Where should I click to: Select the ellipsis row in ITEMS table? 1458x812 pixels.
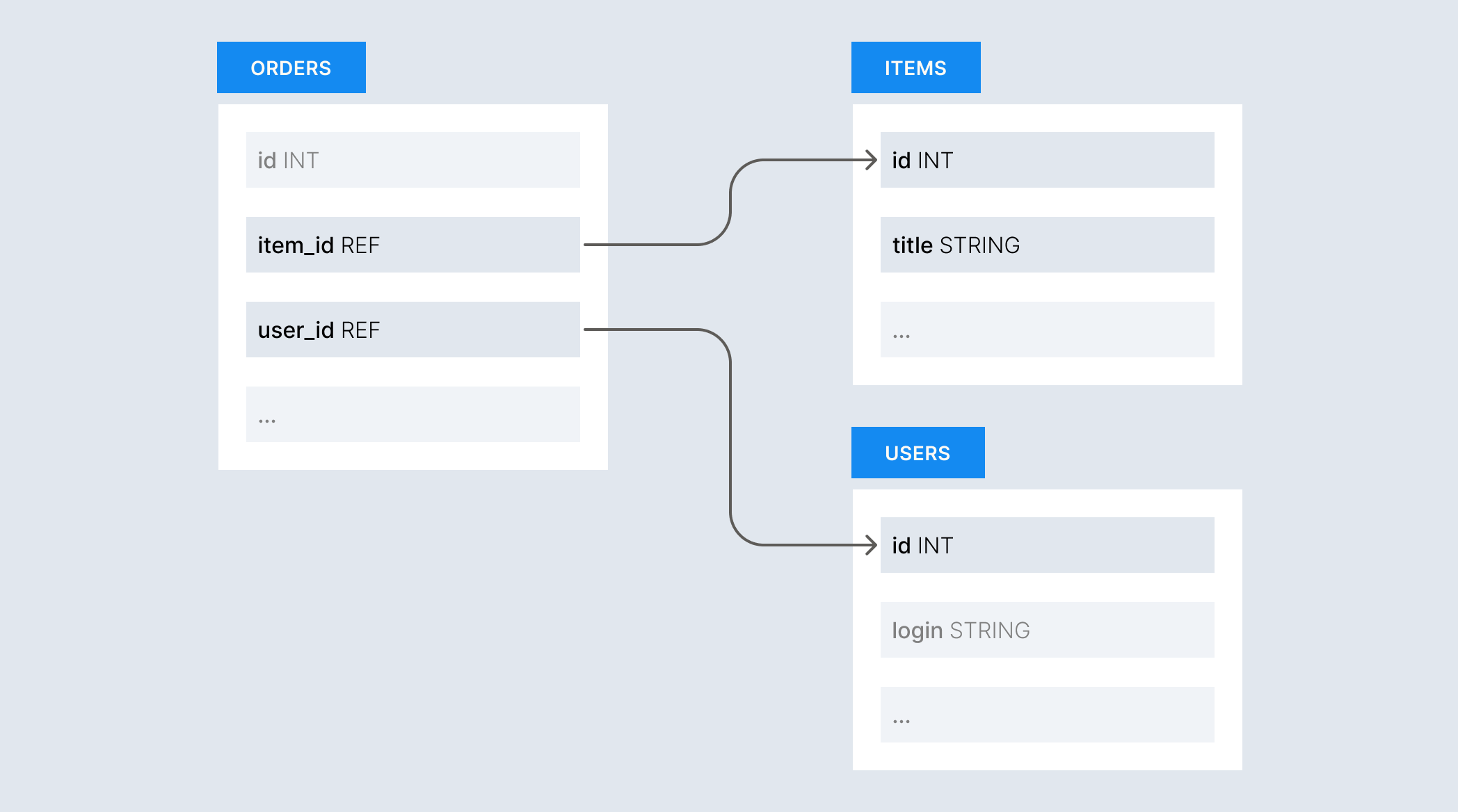[1047, 330]
